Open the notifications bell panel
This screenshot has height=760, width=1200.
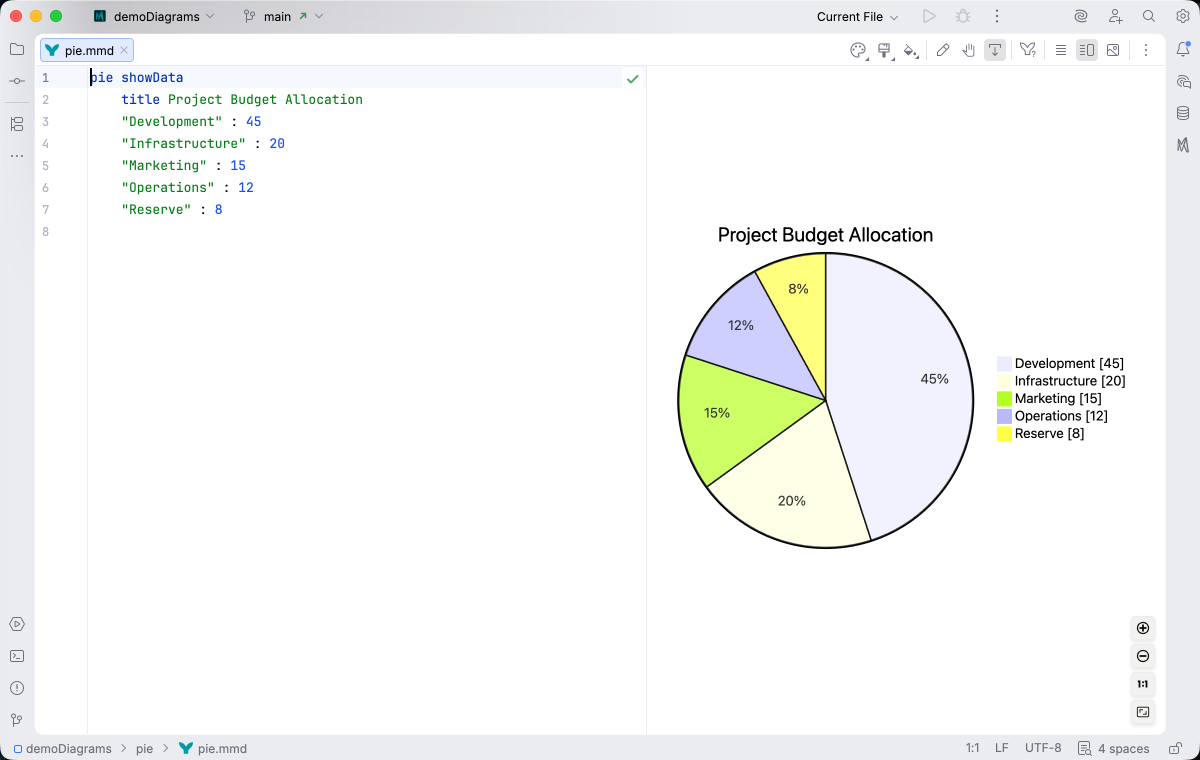click(x=1183, y=49)
